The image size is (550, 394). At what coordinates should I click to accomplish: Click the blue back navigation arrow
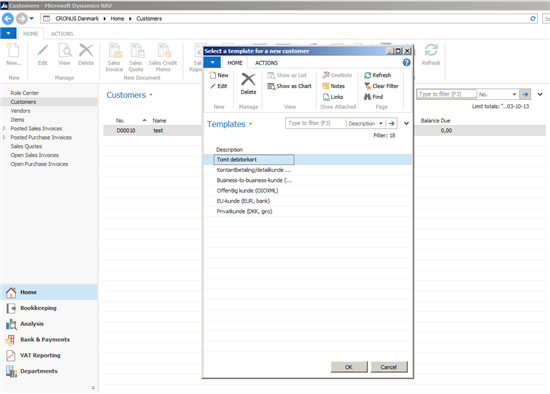[x=8, y=19]
